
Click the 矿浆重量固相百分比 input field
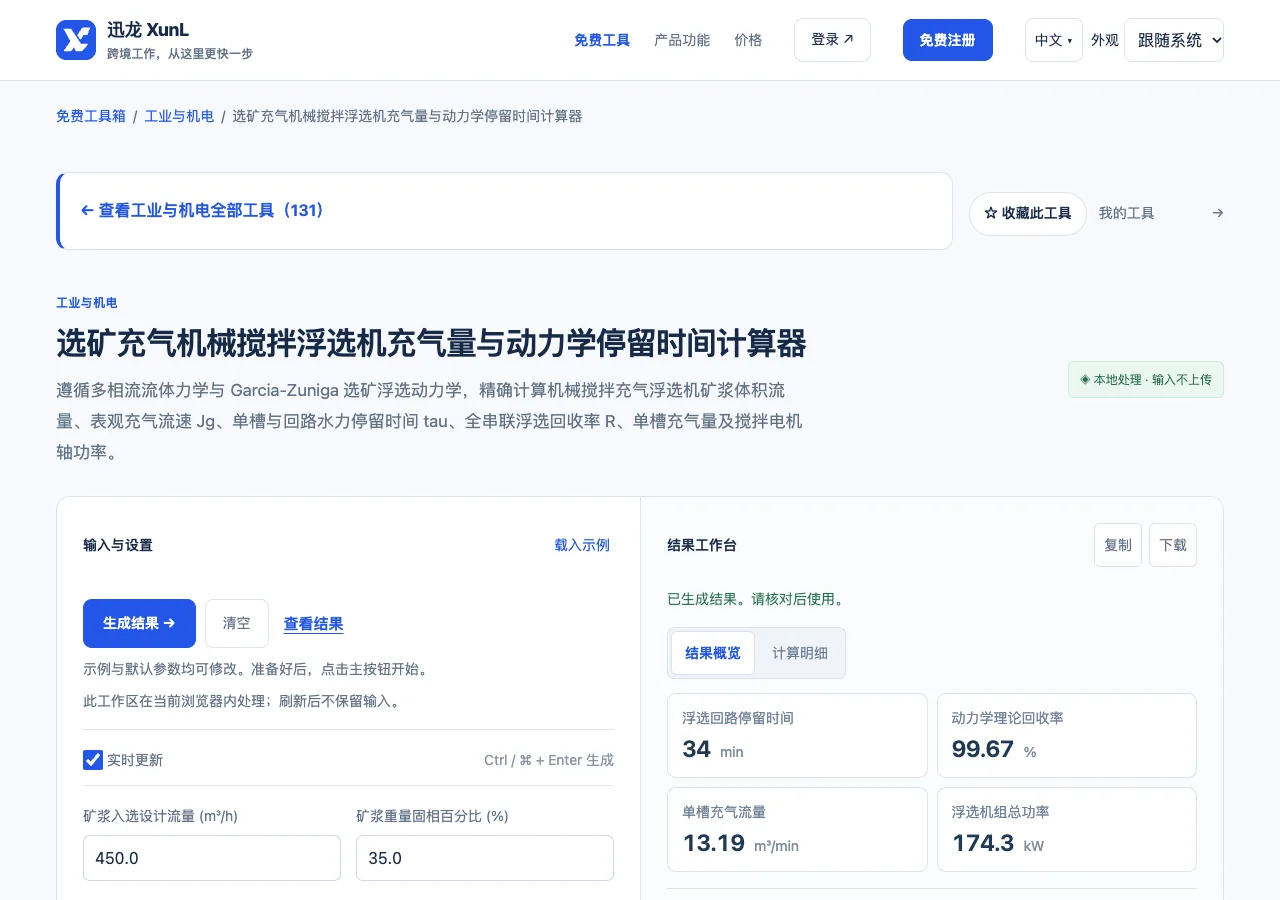tap(485, 858)
